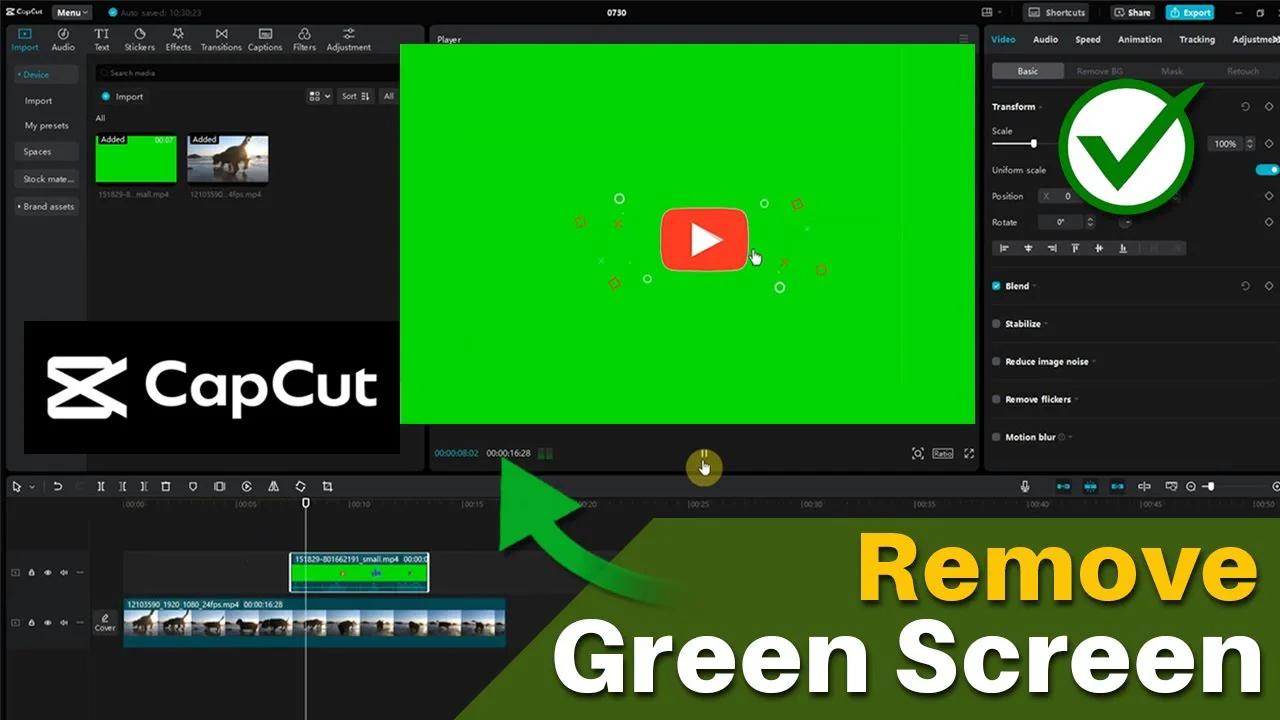Select the Text tool in the top toolbar

coord(101,39)
